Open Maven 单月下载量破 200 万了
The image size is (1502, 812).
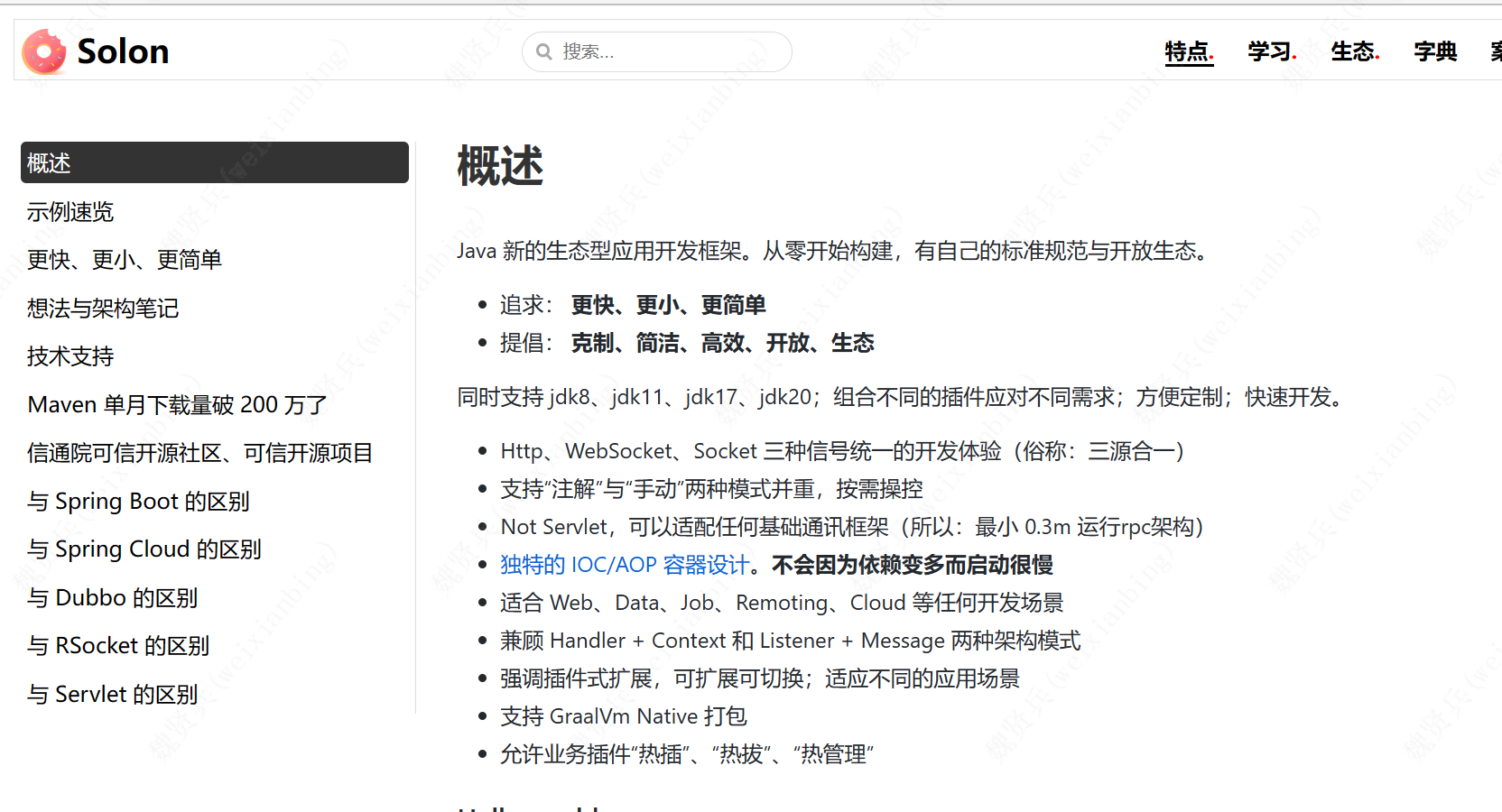[x=177, y=404]
